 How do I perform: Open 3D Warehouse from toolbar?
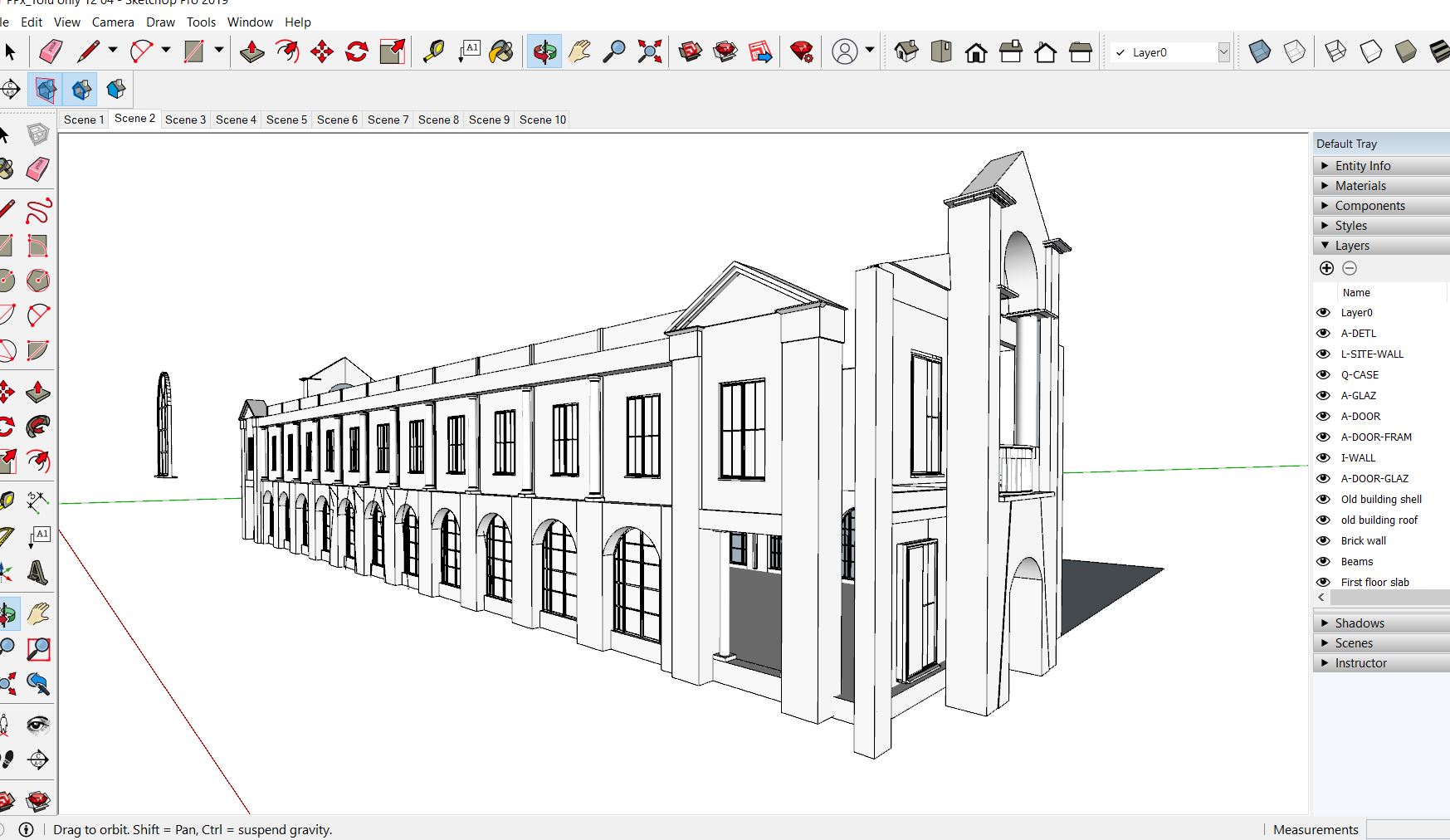click(x=690, y=51)
